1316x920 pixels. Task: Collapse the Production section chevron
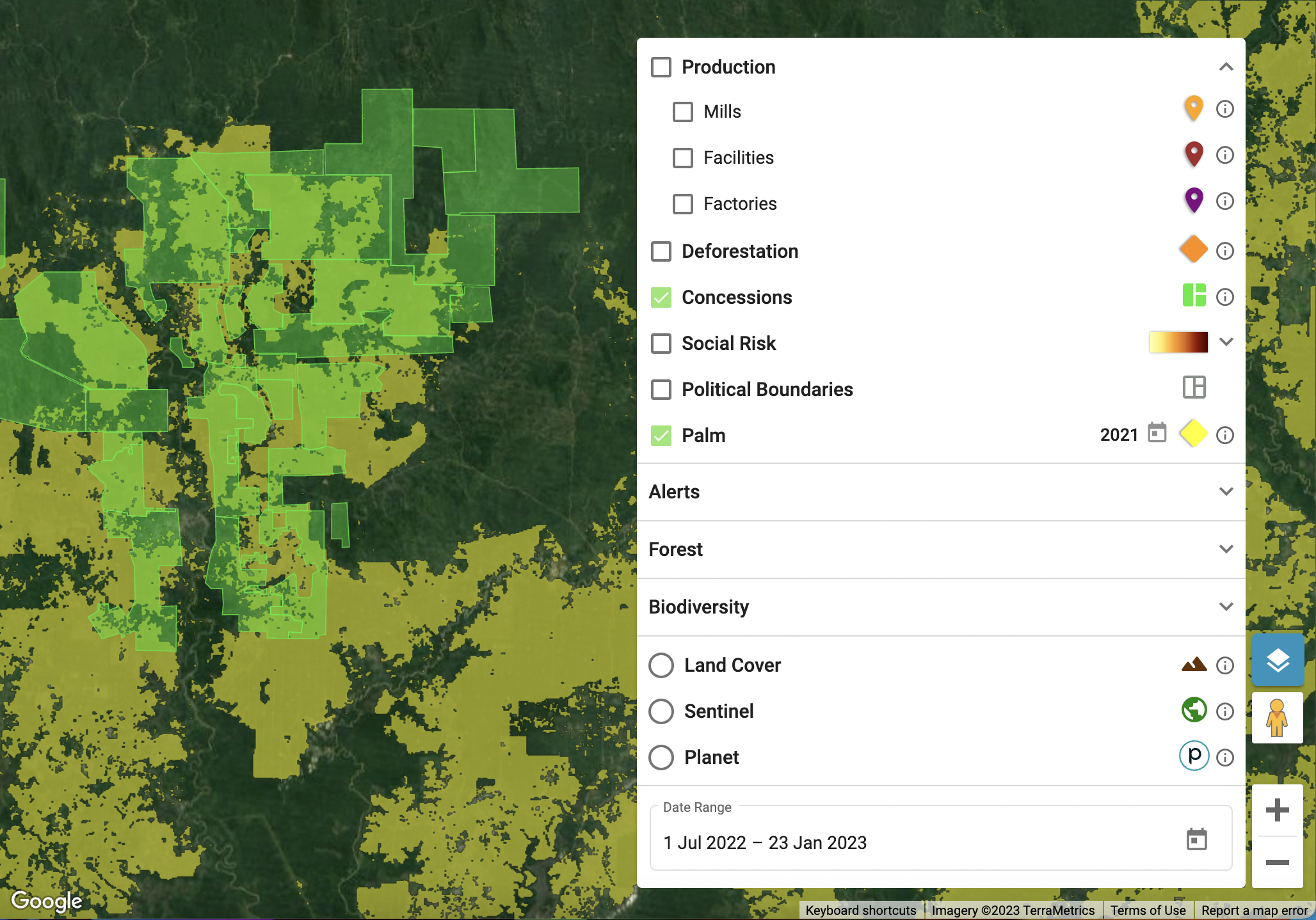tap(1226, 67)
